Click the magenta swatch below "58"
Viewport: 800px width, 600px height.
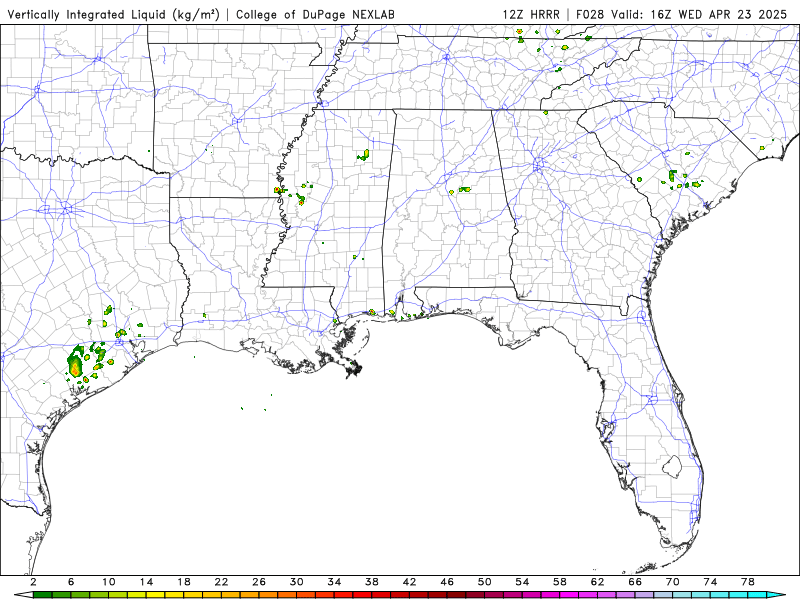pyautogui.click(x=569, y=595)
